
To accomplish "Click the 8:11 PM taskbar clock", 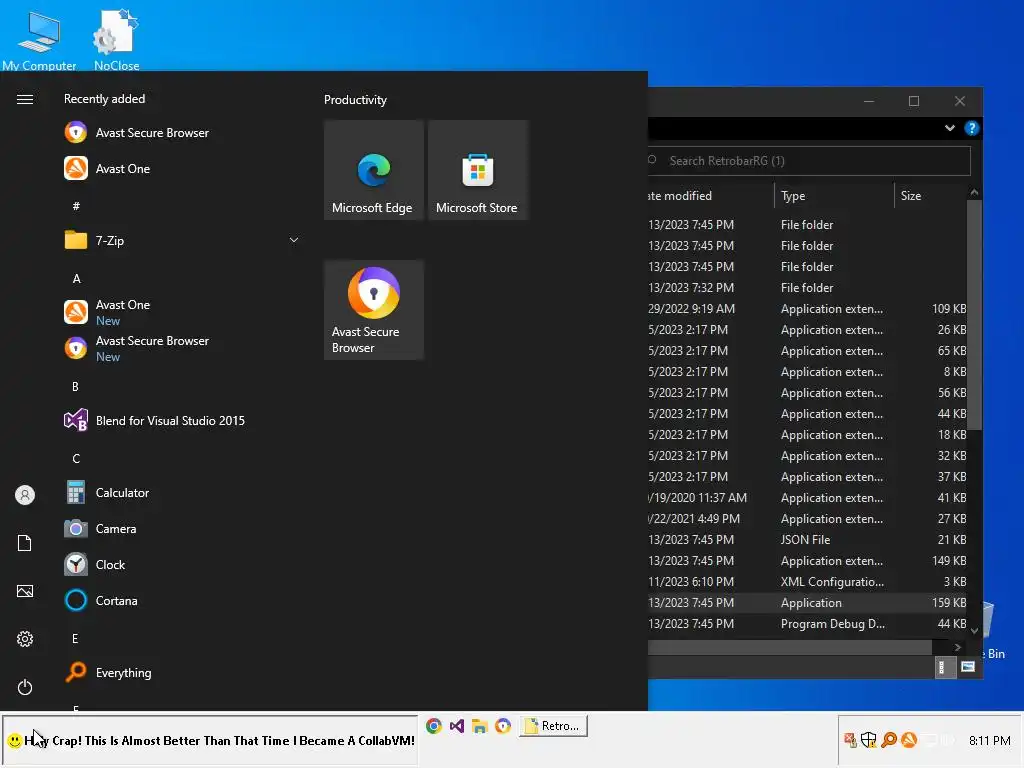I will click(x=989, y=741).
